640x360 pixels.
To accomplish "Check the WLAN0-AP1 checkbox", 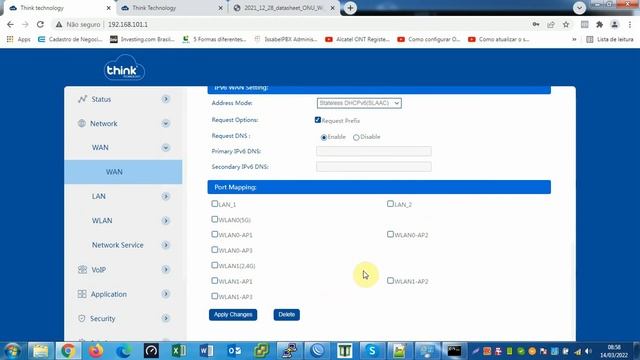I will (215, 234).
